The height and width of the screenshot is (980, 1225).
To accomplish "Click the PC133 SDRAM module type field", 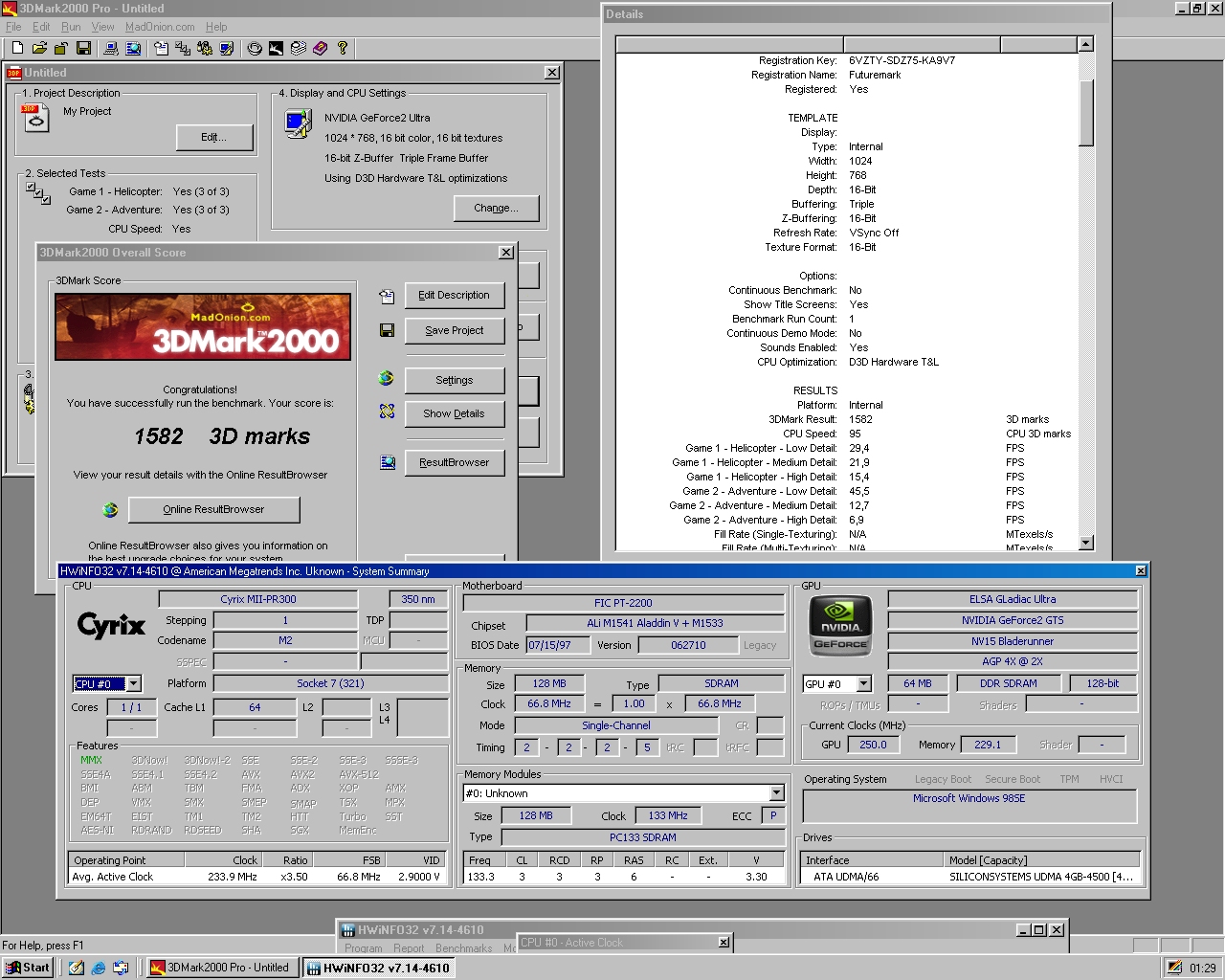I will 642,837.
